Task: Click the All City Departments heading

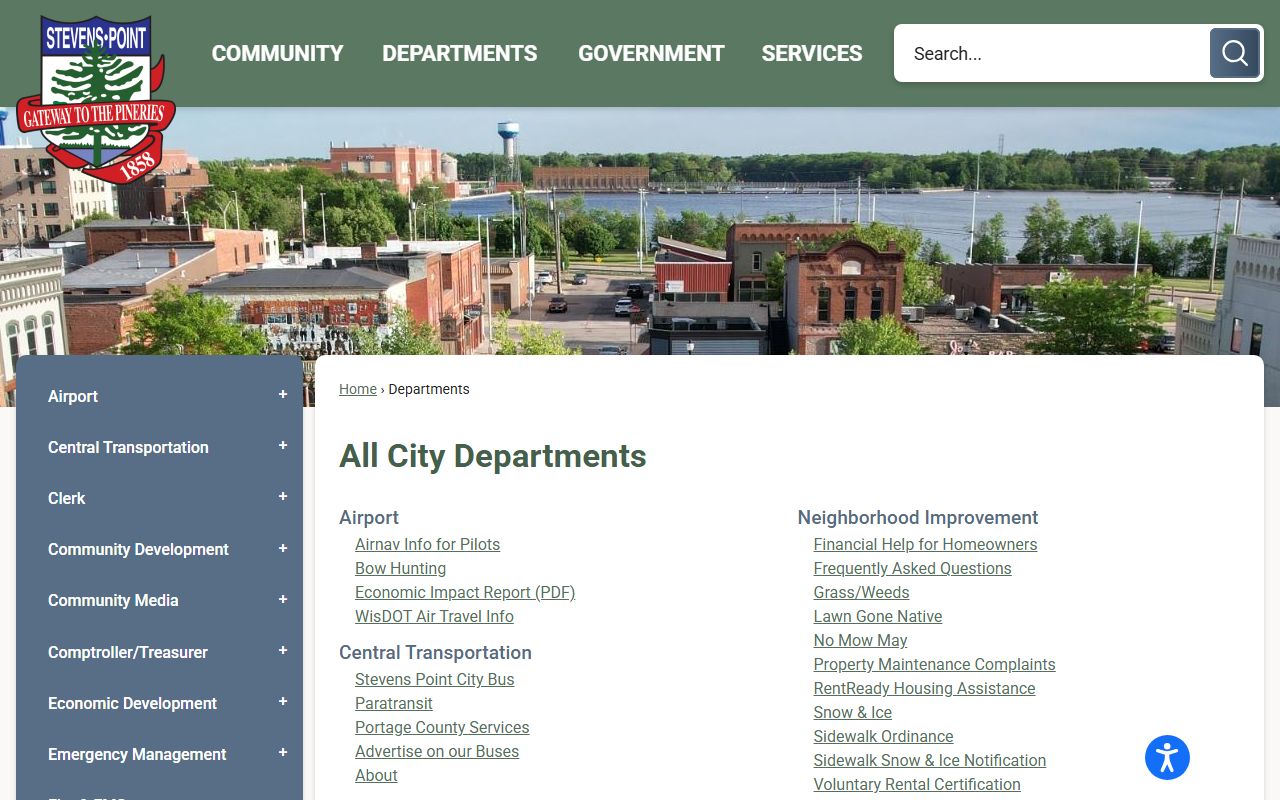Action: pyautogui.click(x=493, y=456)
